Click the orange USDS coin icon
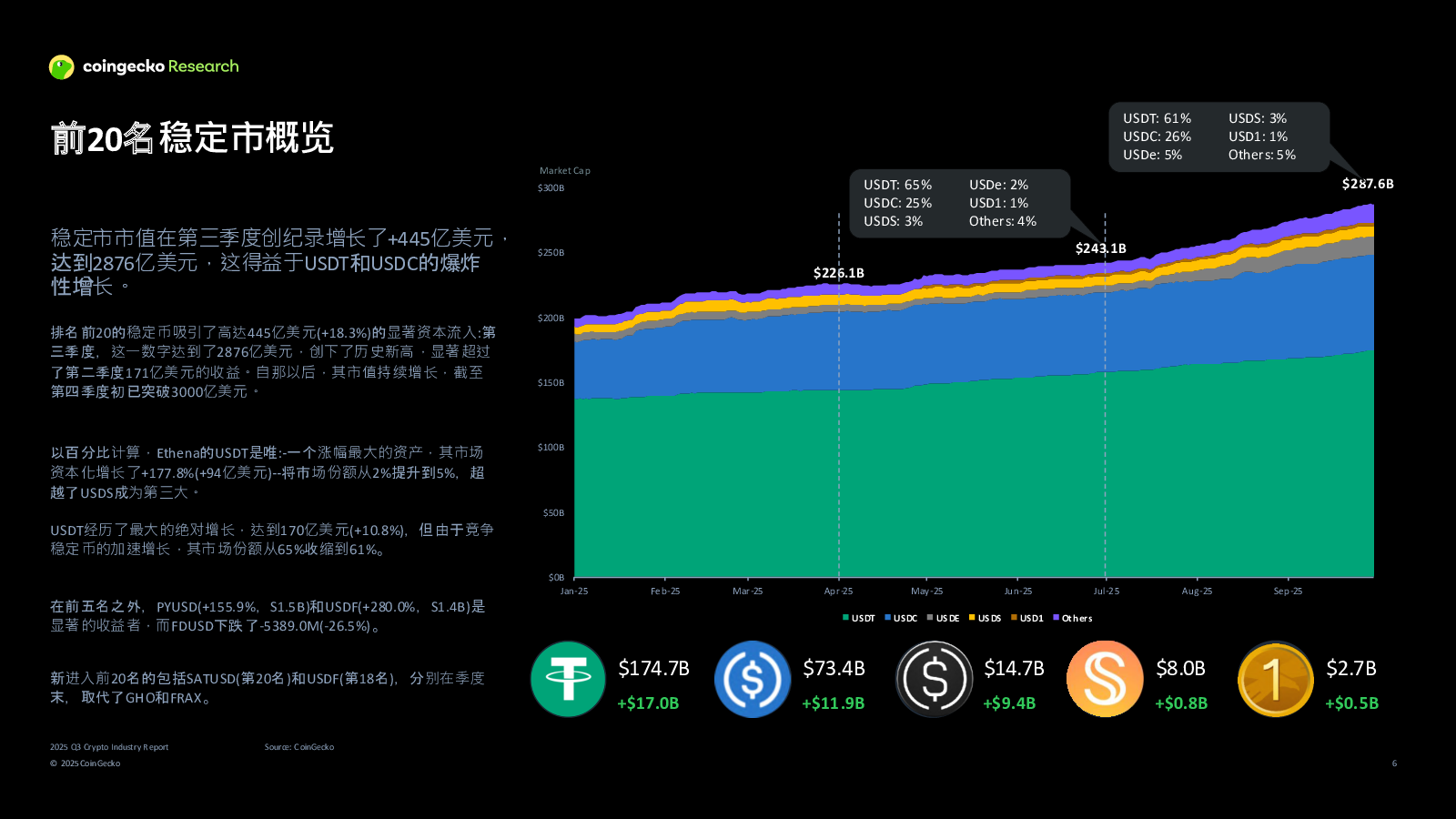The image size is (1456, 819). point(1105,679)
